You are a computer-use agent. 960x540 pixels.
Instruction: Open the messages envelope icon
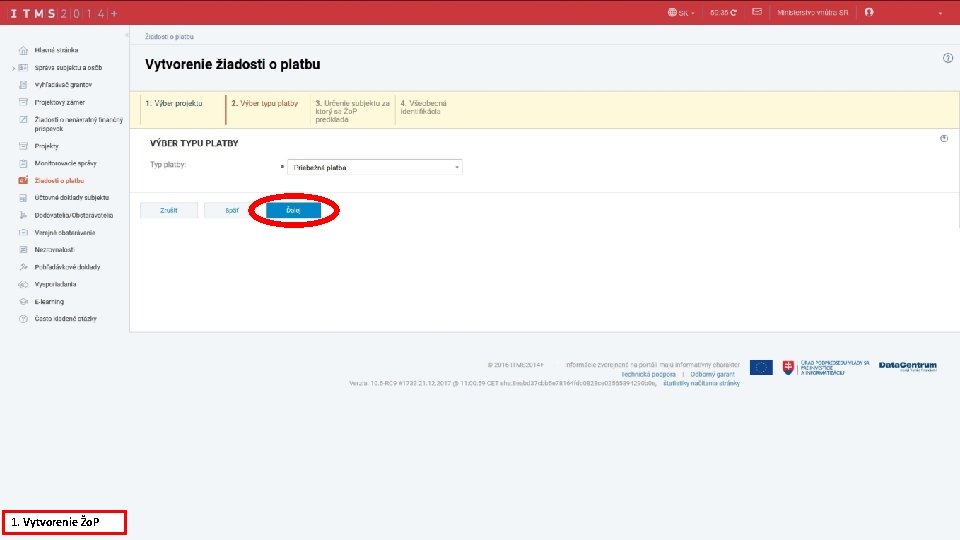pos(757,12)
